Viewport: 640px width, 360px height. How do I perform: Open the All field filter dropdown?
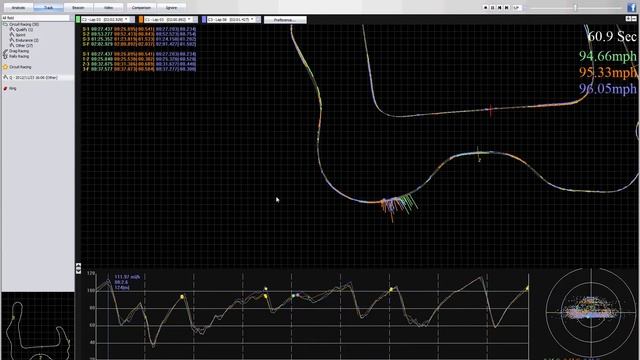(38, 18)
